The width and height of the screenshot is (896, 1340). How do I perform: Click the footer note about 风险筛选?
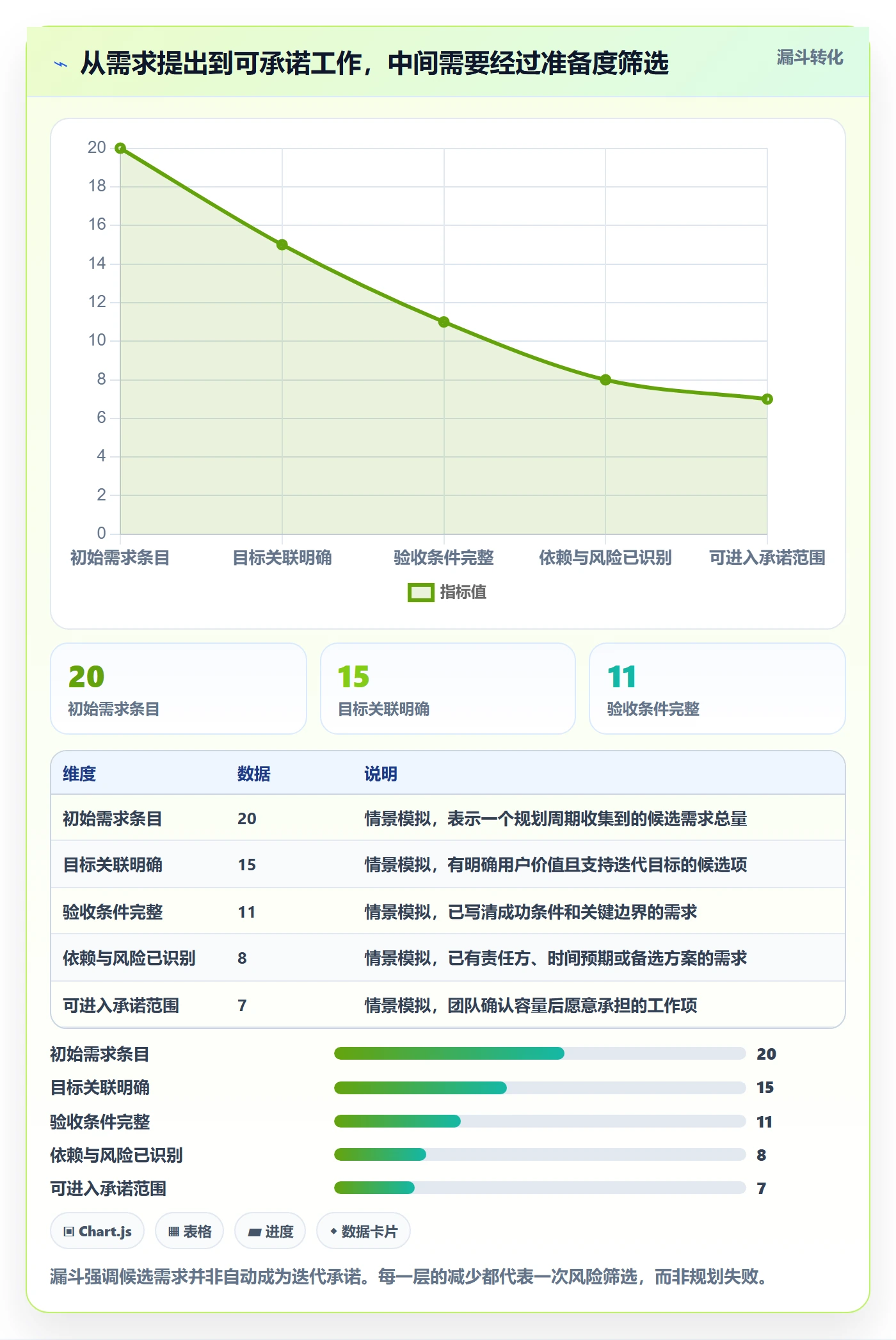tap(410, 1277)
